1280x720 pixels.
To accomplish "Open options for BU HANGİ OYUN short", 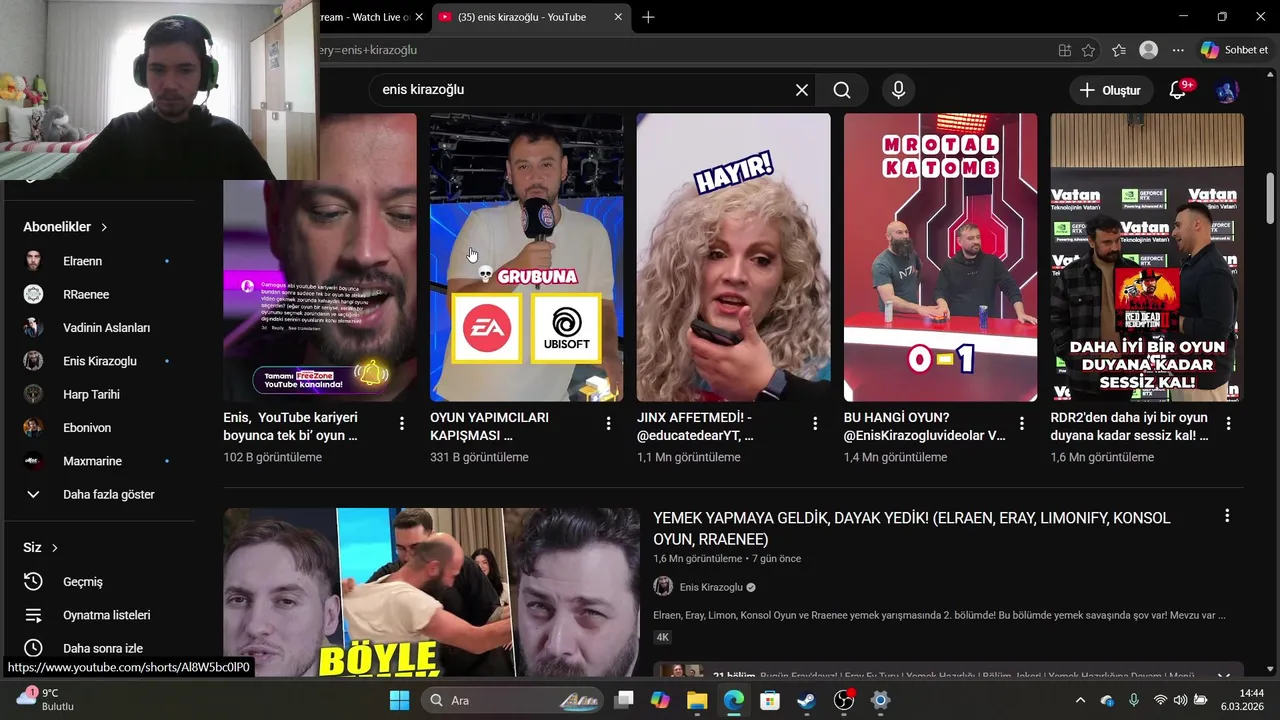I will tap(1022, 424).
